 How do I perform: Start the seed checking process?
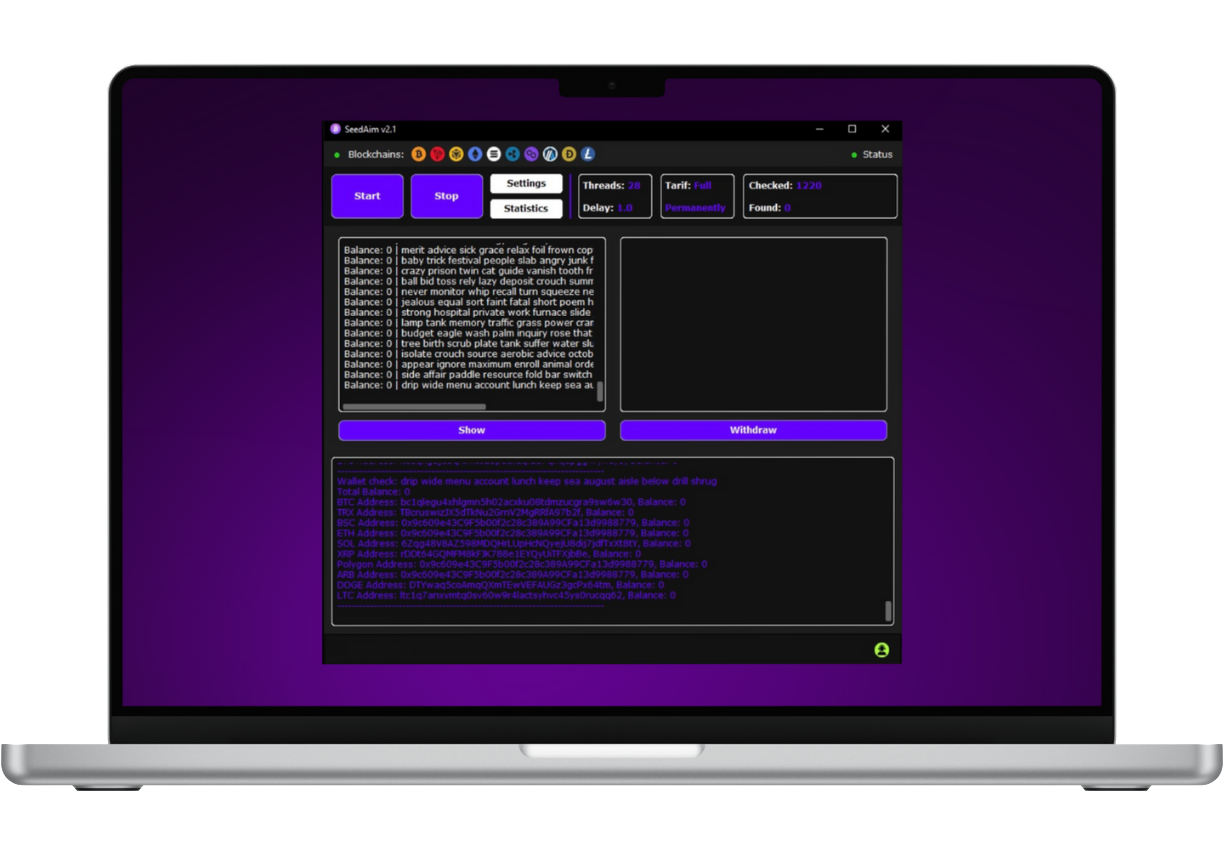(367, 196)
